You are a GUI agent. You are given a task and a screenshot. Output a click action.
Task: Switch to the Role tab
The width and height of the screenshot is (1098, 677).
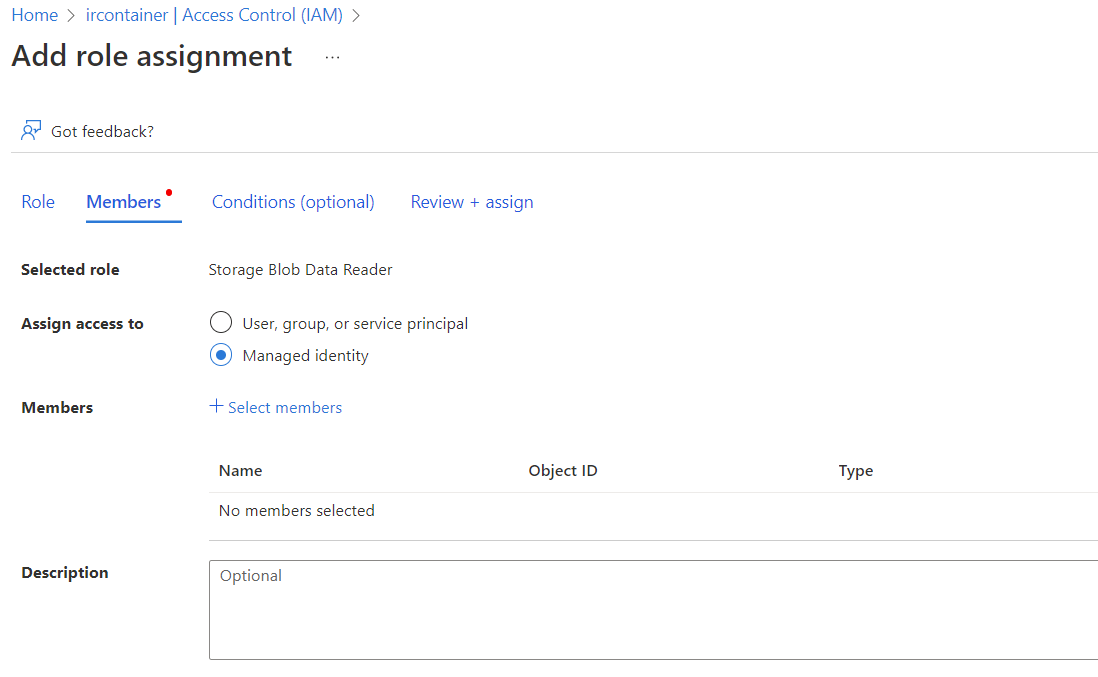click(38, 202)
